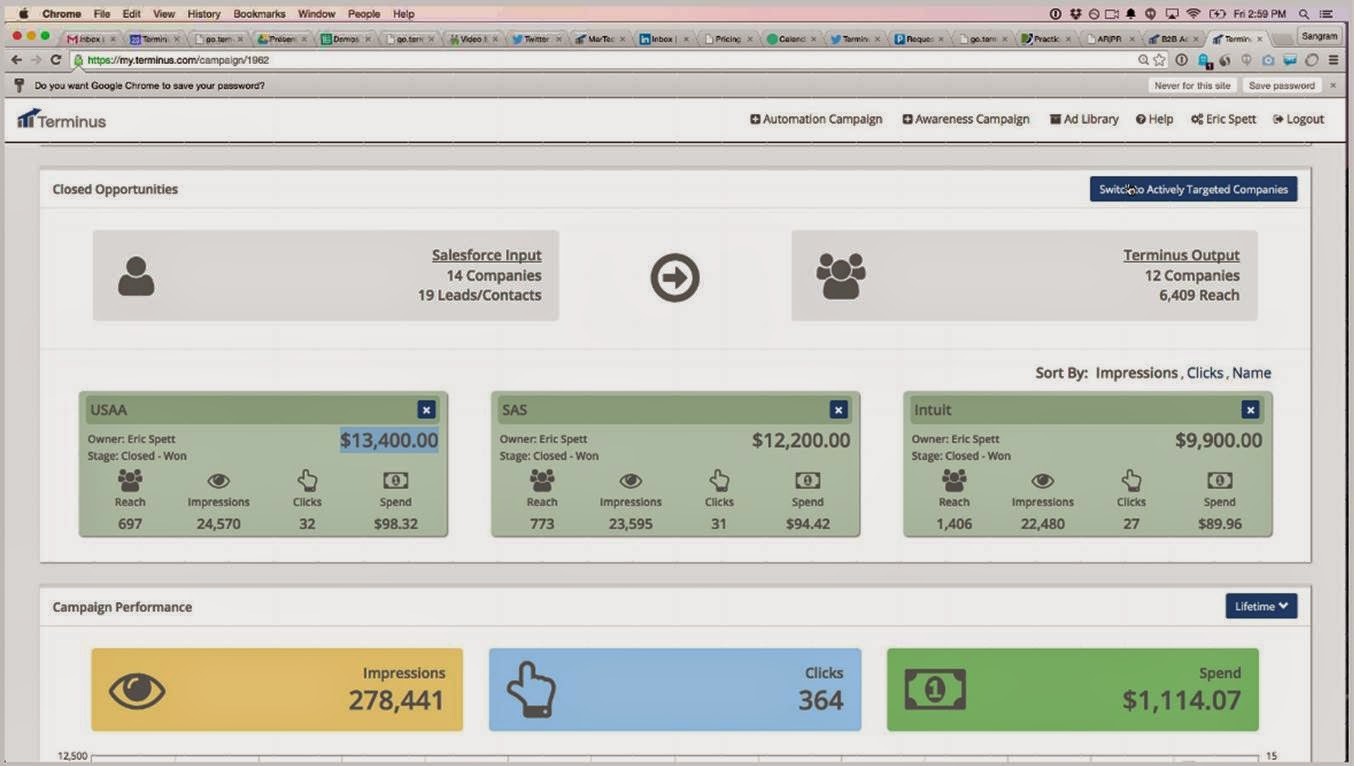This screenshot has width=1354, height=766.
Task: Click the highlighted $13,400.00 amount
Action: 389,440
